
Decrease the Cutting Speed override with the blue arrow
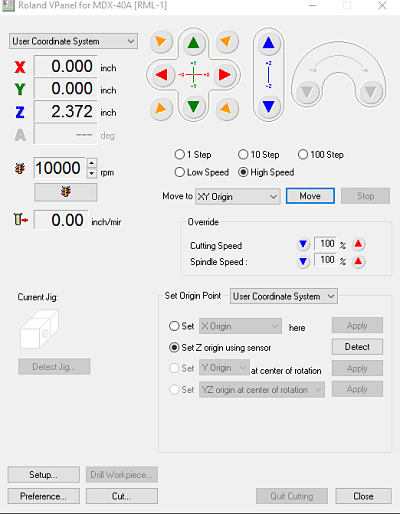pos(303,244)
